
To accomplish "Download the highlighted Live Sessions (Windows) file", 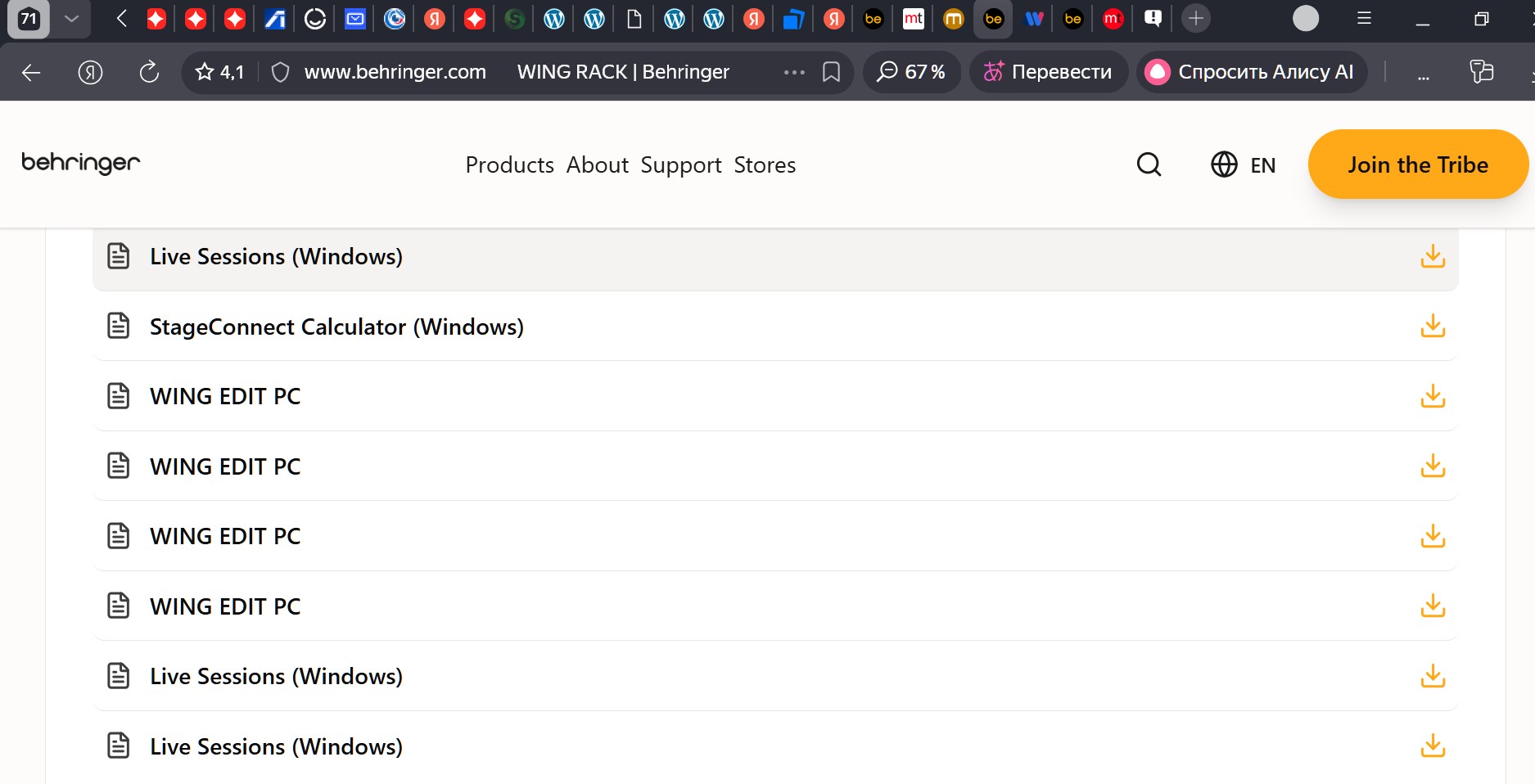I will click(1433, 256).
